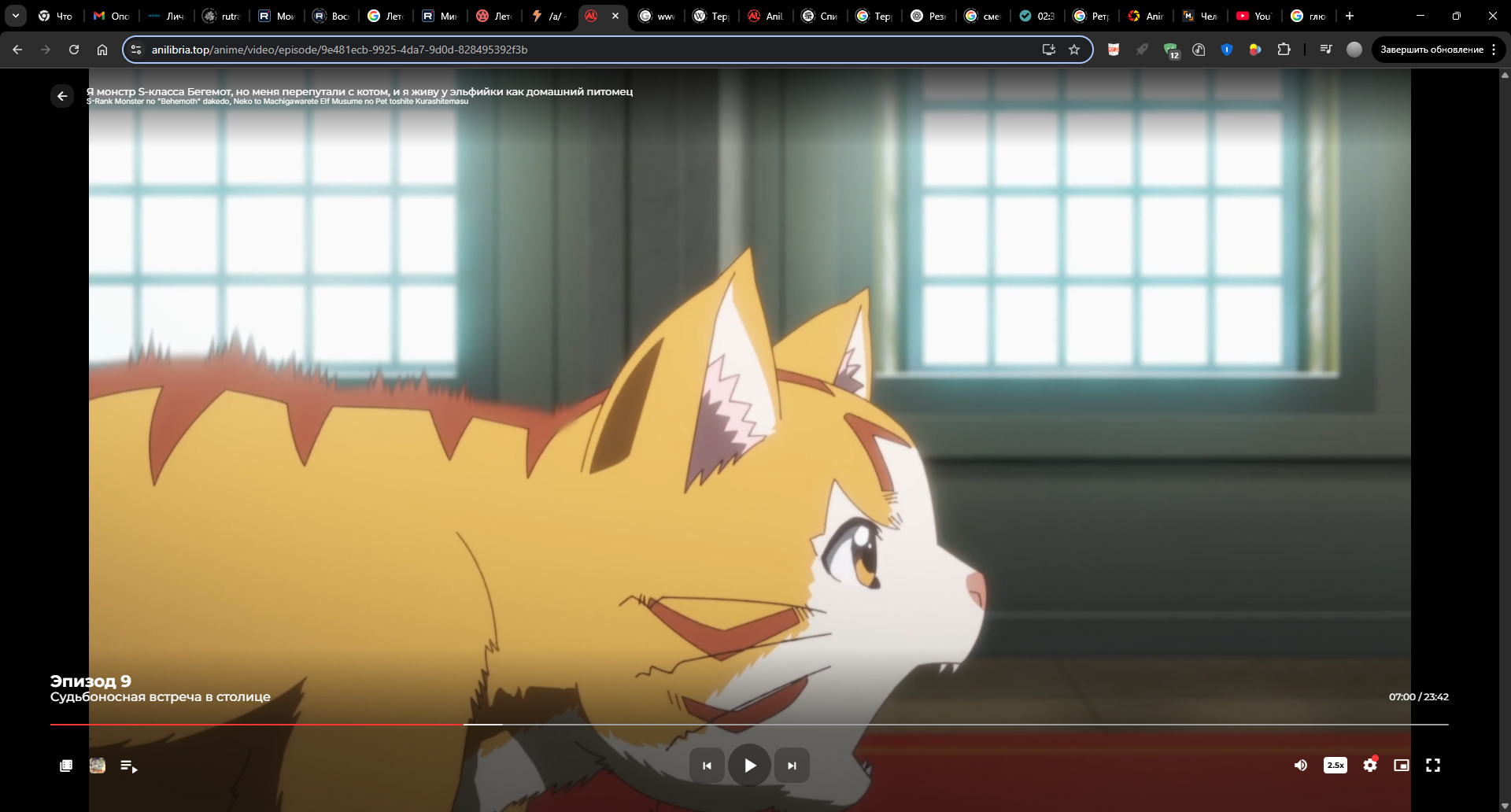
Task: Skip to the previous episode
Action: coord(707,766)
